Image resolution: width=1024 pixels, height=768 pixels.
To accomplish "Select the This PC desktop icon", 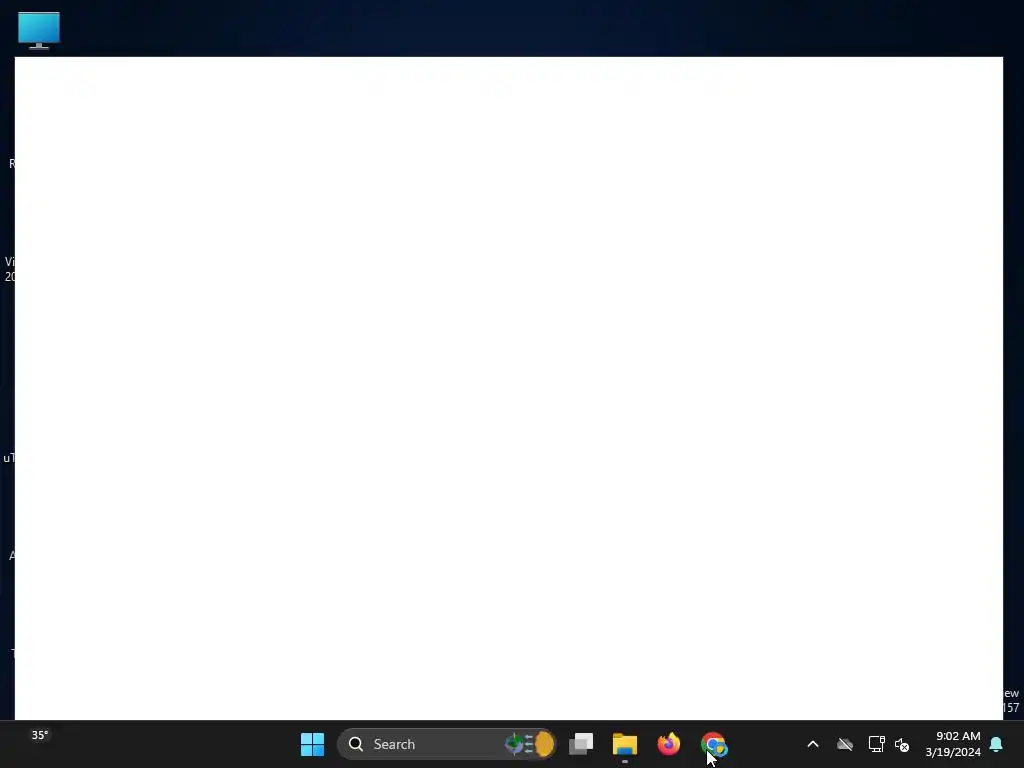I will tap(39, 30).
